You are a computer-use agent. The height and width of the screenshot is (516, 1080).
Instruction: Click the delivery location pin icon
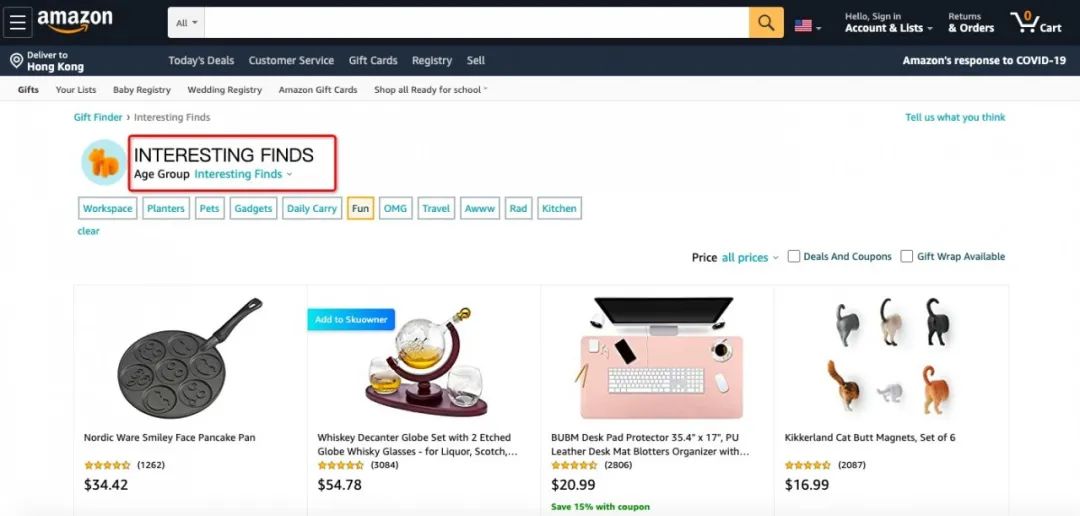tap(17, 61)
